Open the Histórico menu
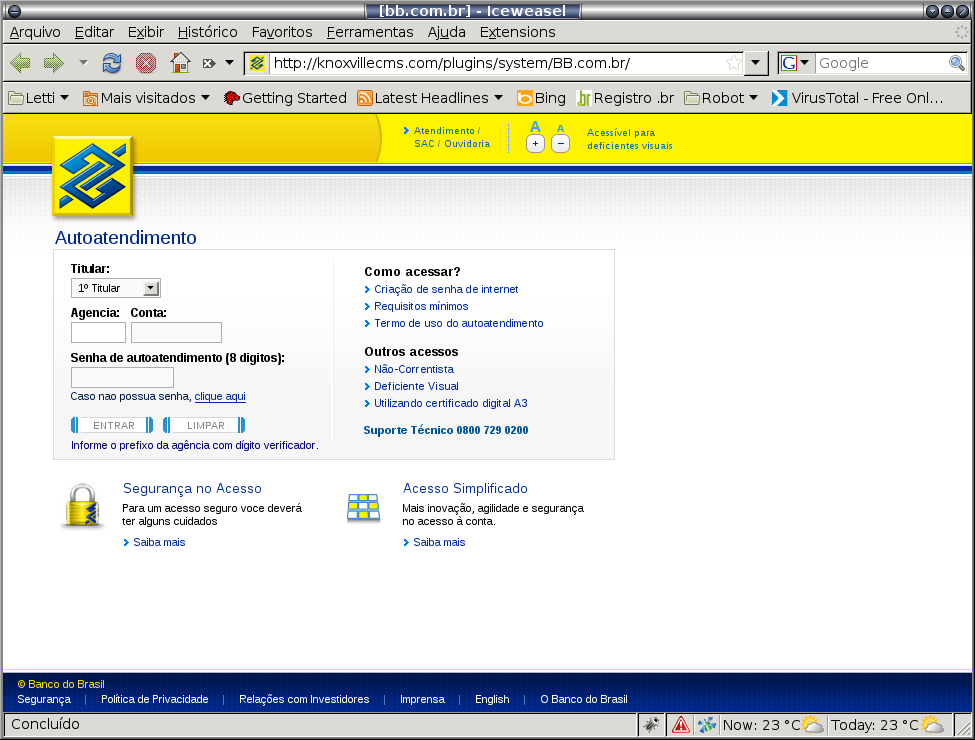975x740 pixels. (207, 32)
